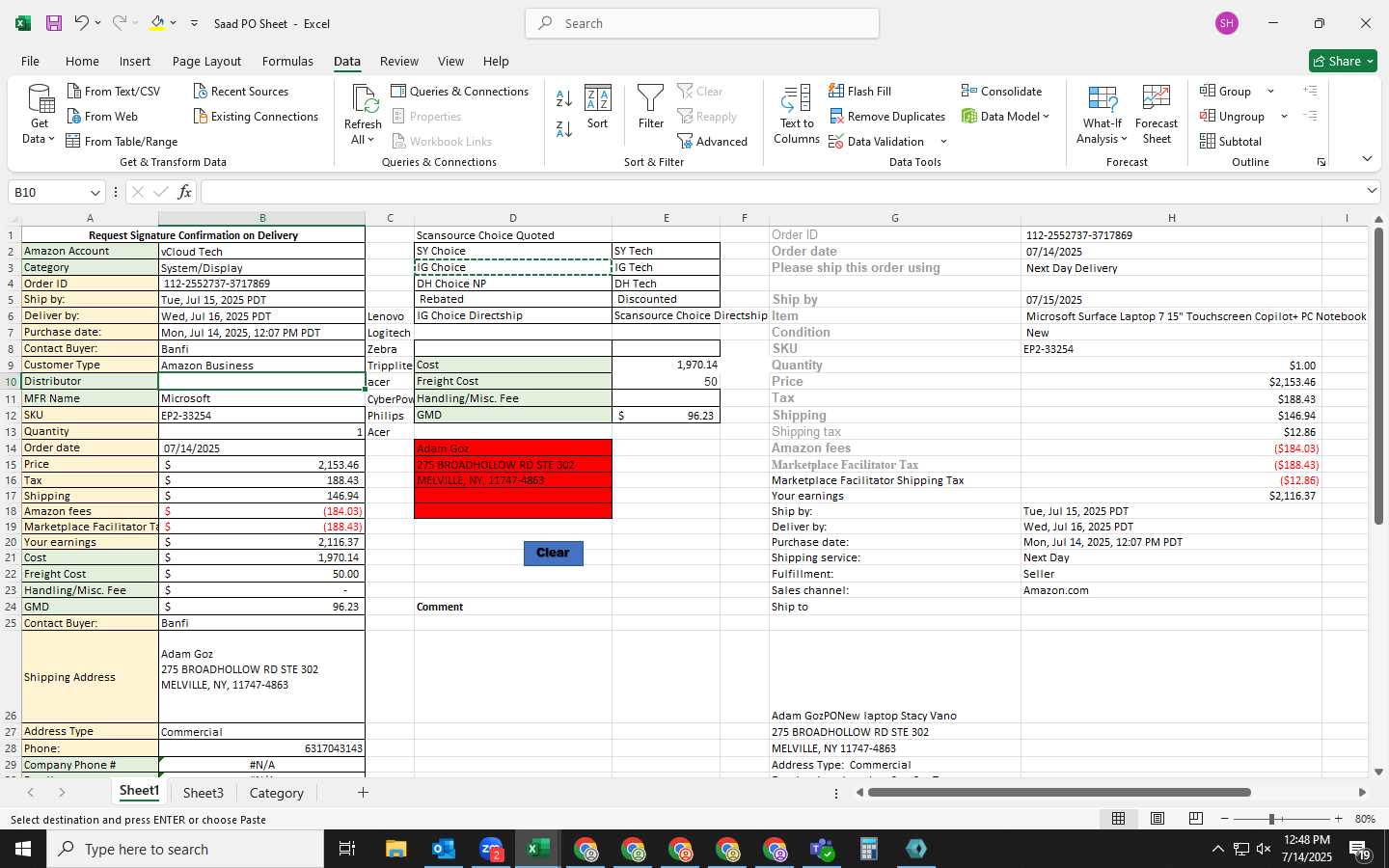Click the zoom slider handle
1389x868 pixels.
(1271, 819)
